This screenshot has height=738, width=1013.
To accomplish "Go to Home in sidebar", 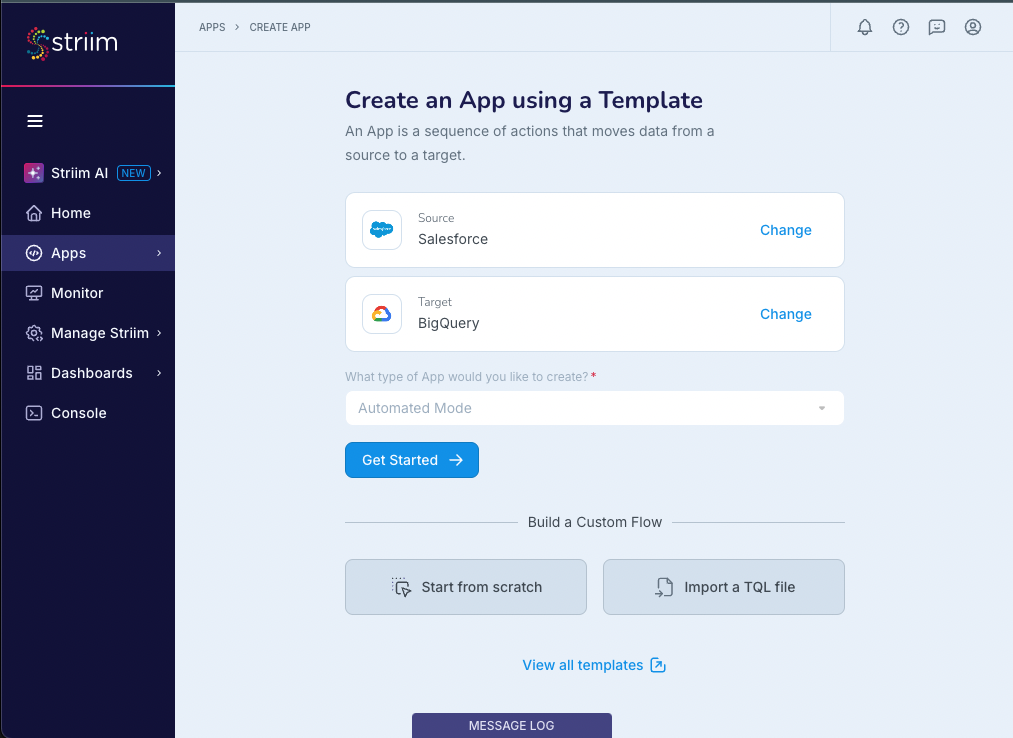I will [x=70, y=213].
